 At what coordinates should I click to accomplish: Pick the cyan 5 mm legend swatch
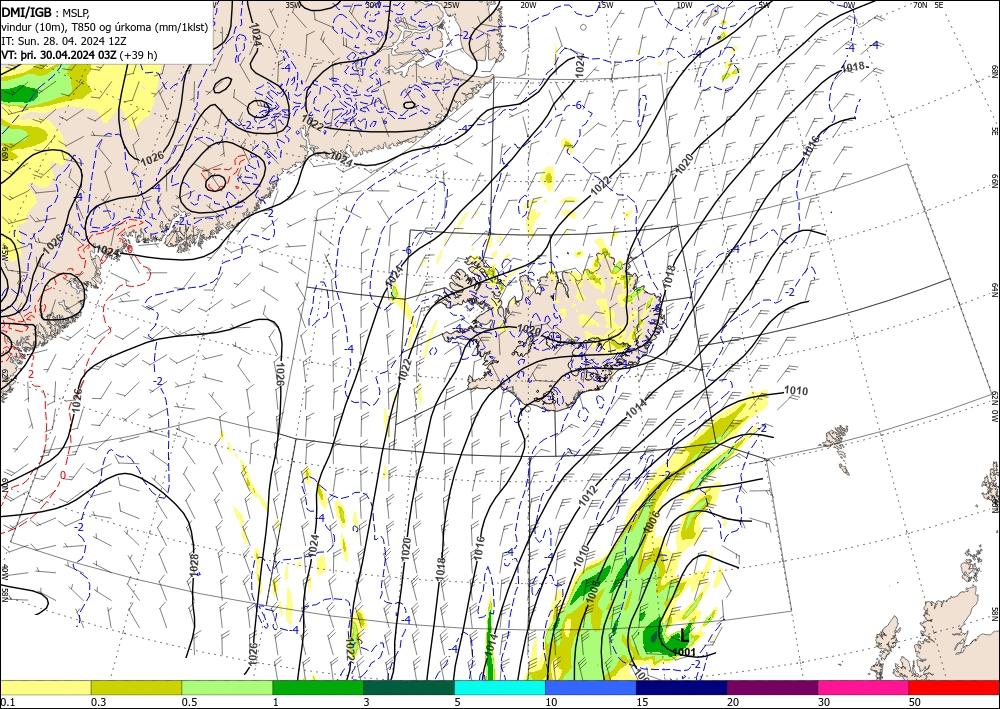(500, 687)
